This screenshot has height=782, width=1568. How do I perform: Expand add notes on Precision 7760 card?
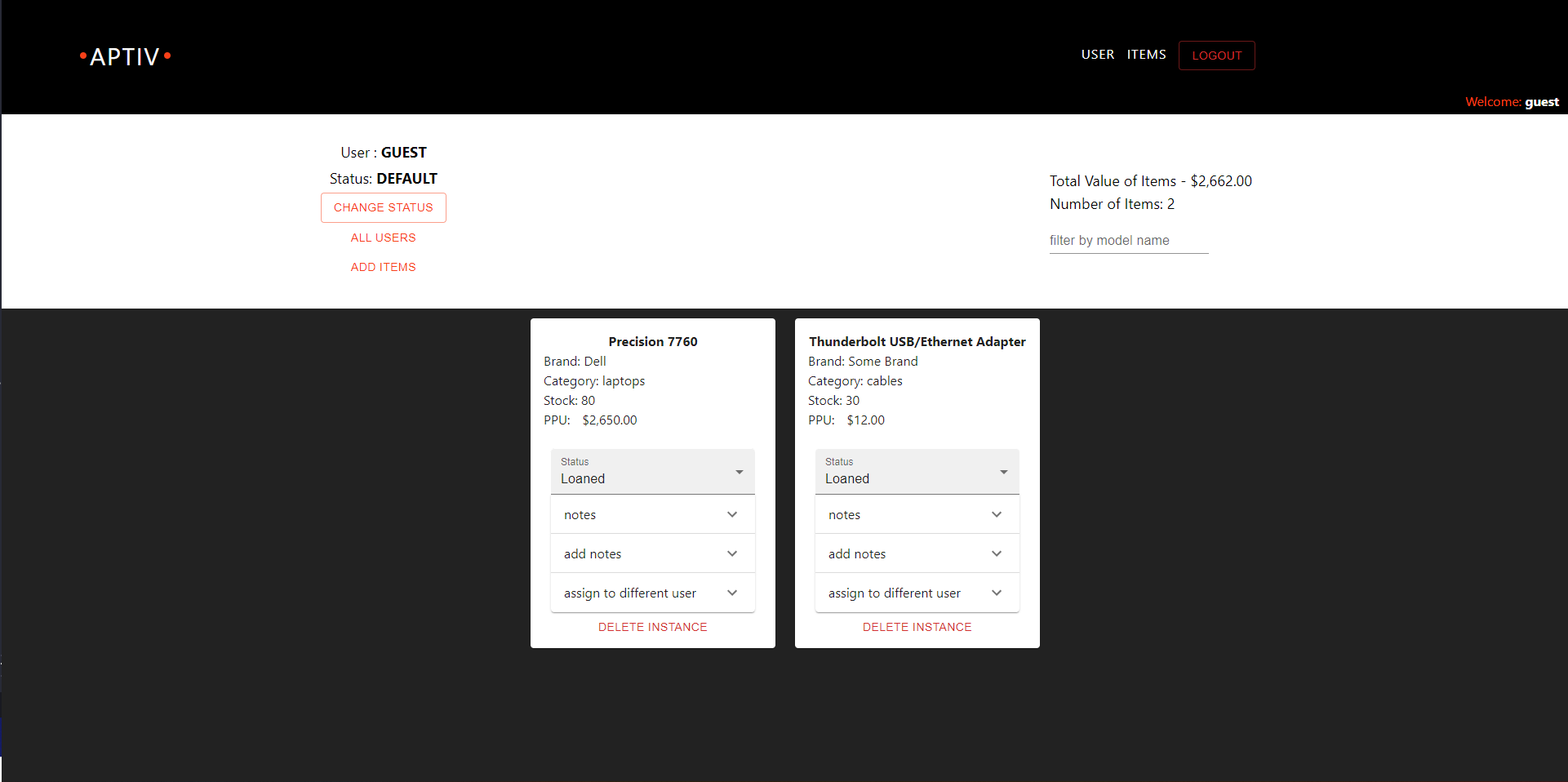tap(653, 553)
